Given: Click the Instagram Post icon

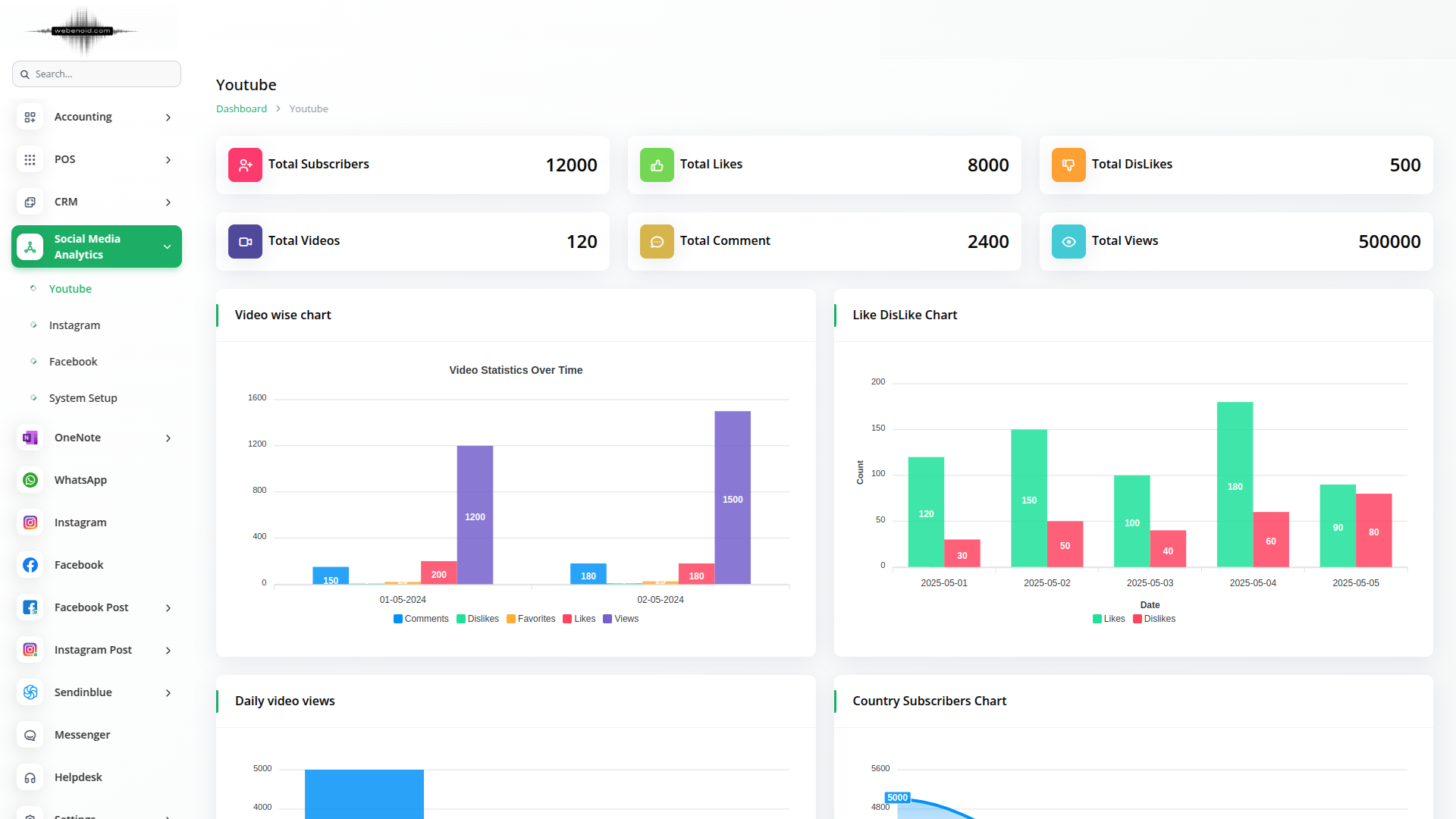Looking at the screenshot, I should coord(30,650).
